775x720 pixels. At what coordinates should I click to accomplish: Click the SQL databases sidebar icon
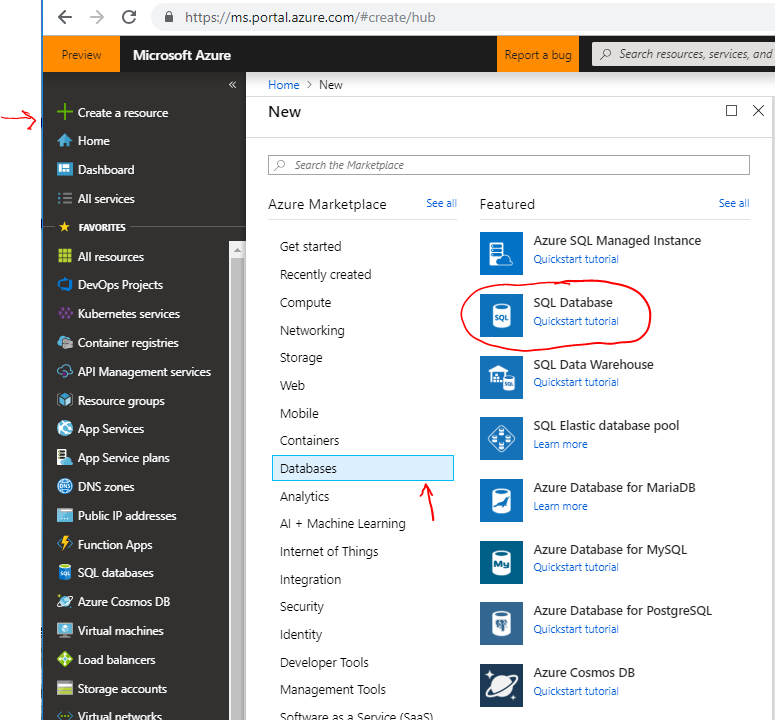(65, 573)
